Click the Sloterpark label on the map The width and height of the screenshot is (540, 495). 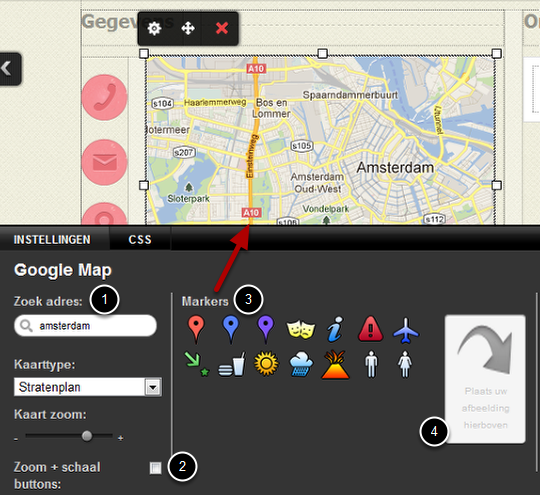click(x=188, y=199)
